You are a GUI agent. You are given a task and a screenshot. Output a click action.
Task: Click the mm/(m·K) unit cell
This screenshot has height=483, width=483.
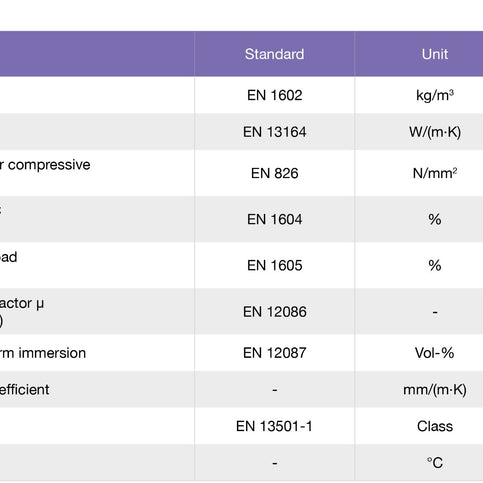click(x=435, y=390)
